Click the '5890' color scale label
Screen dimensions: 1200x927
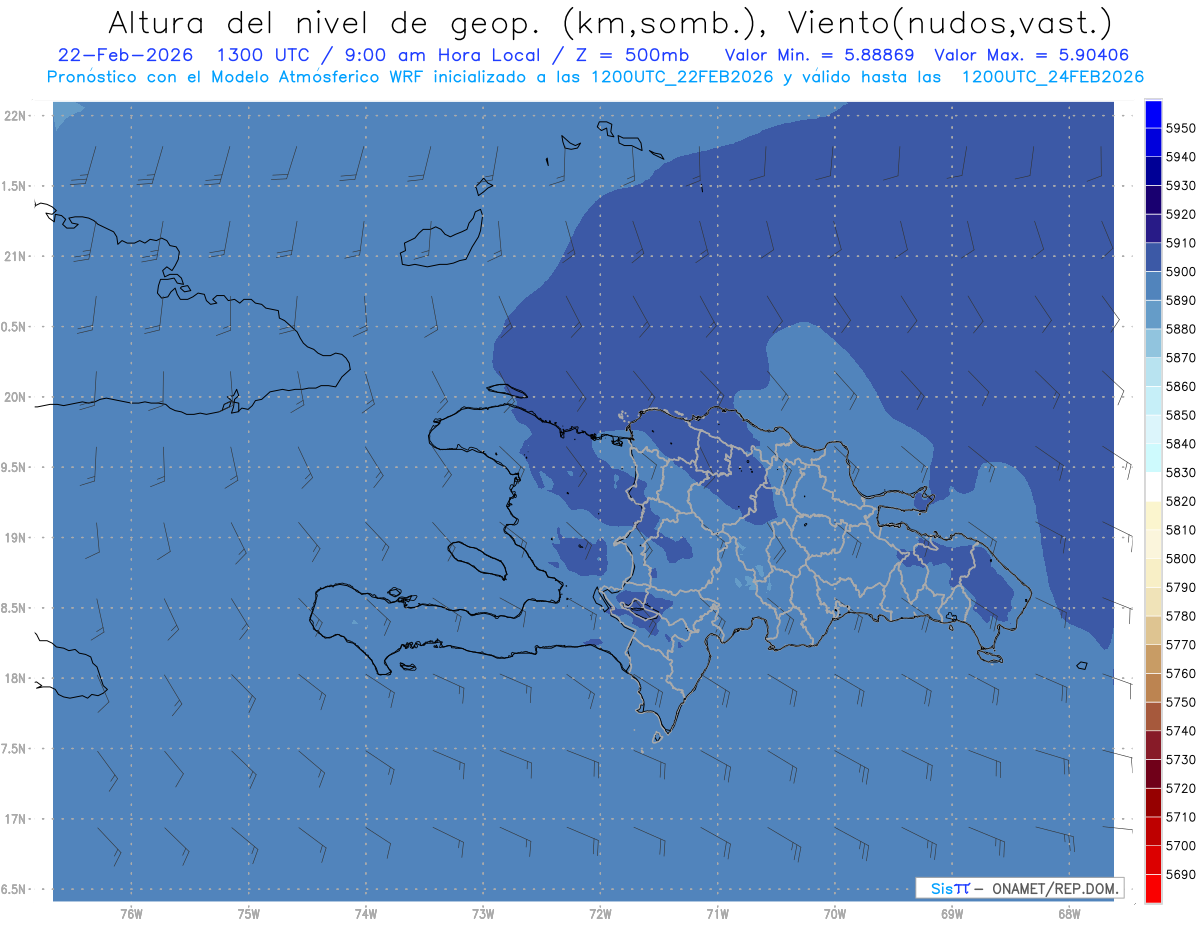coord(1180,300)
